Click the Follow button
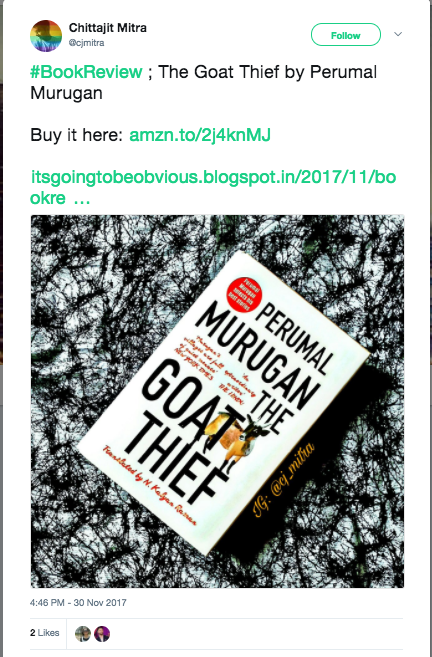 [346, 35]
